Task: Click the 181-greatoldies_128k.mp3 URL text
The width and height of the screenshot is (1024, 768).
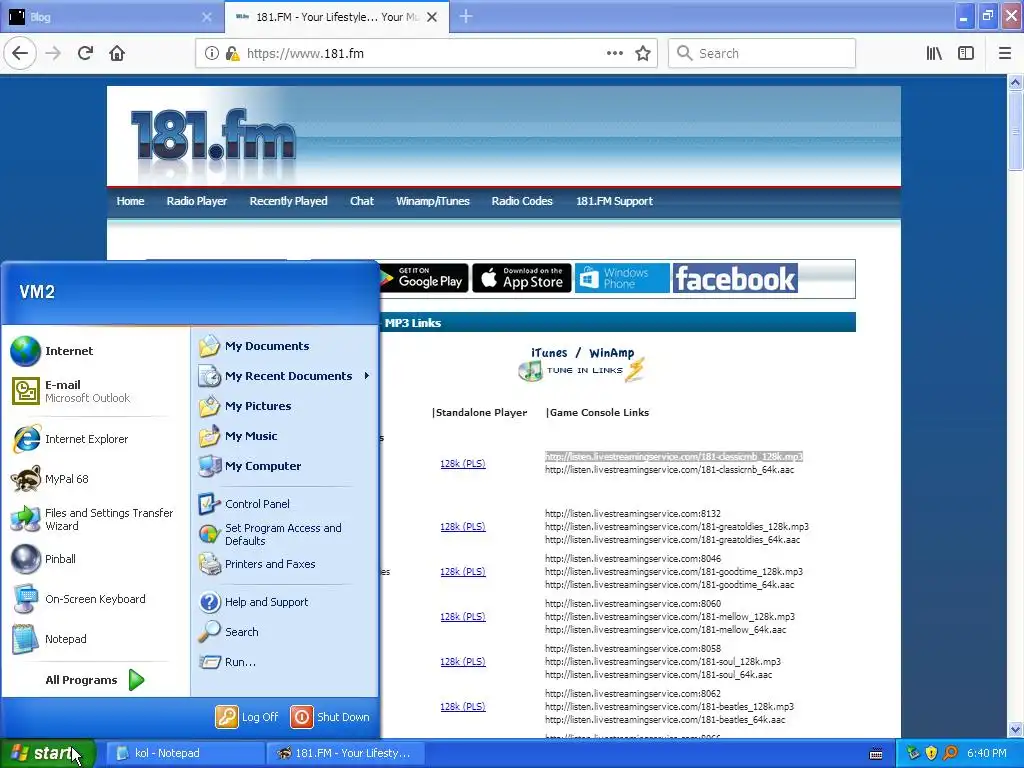Action: tap(677, 526)
